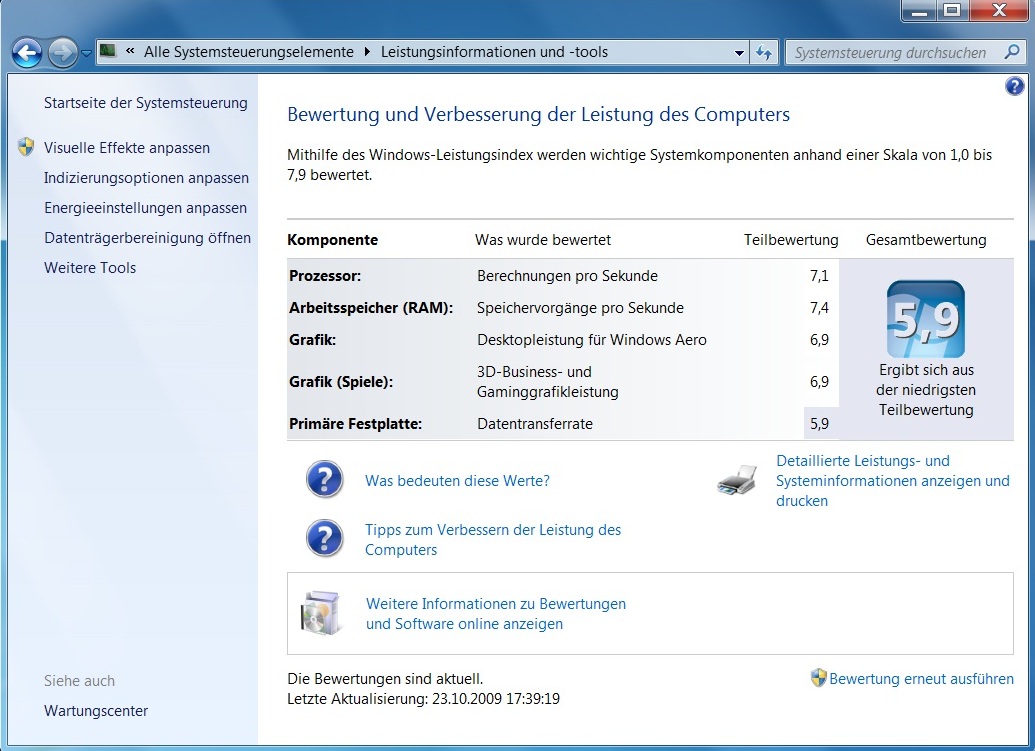Maximize the window
1035x751 pixels.
click(x=952, y=10)
